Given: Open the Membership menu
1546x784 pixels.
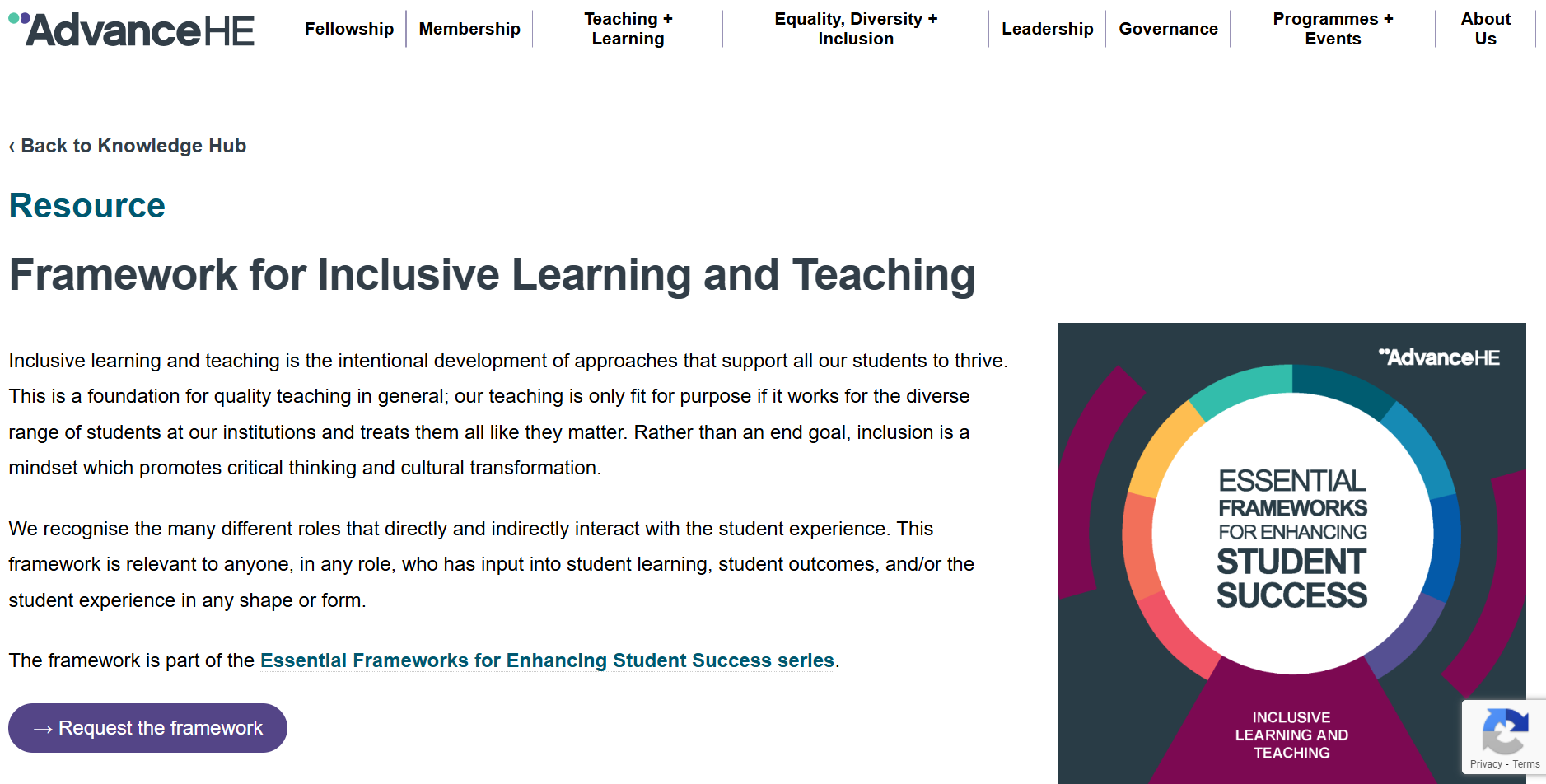Looking at the screenshot, I should click(469, 29).
